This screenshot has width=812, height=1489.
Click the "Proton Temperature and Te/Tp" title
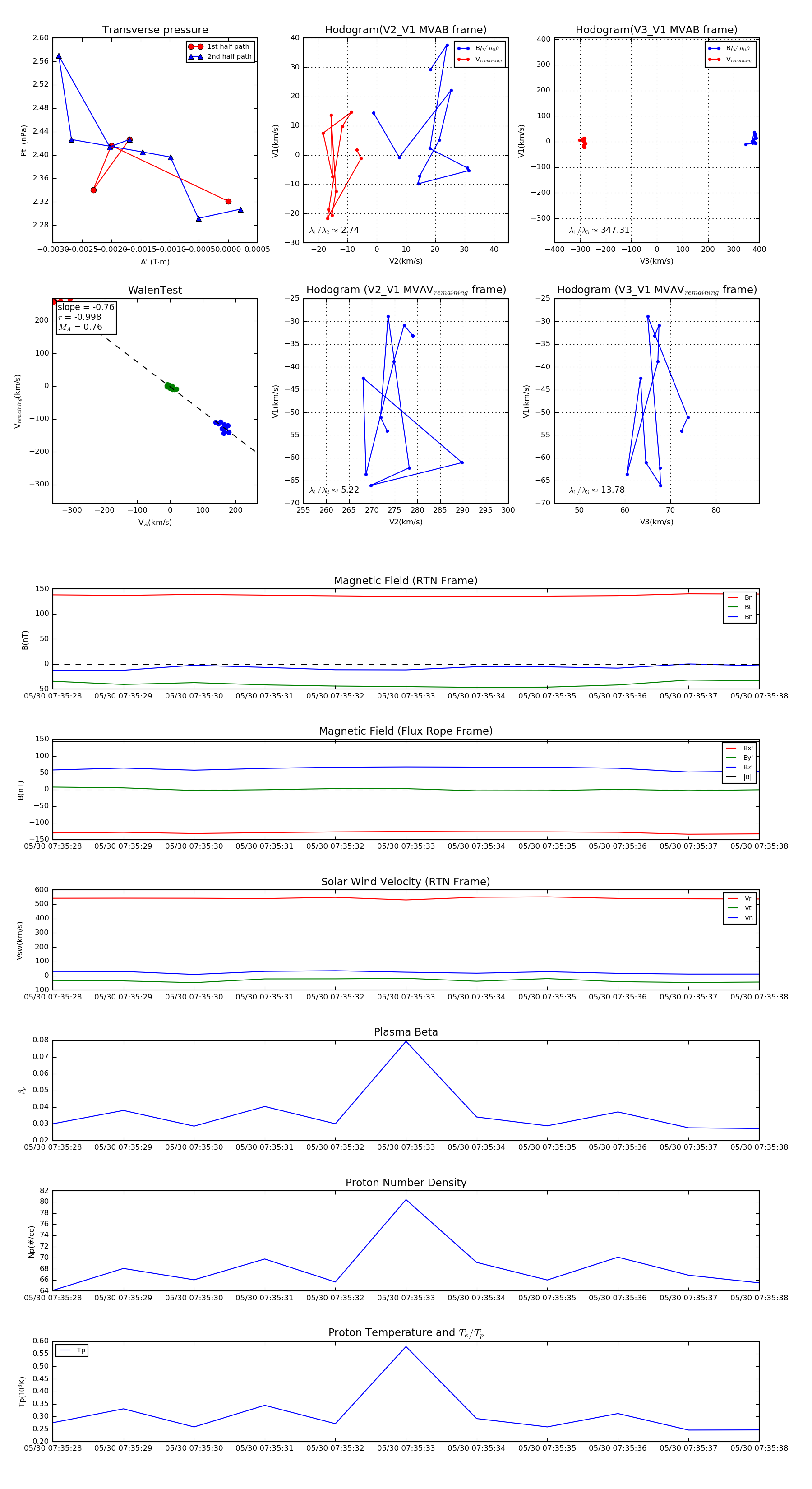[x=406, y=1333]
